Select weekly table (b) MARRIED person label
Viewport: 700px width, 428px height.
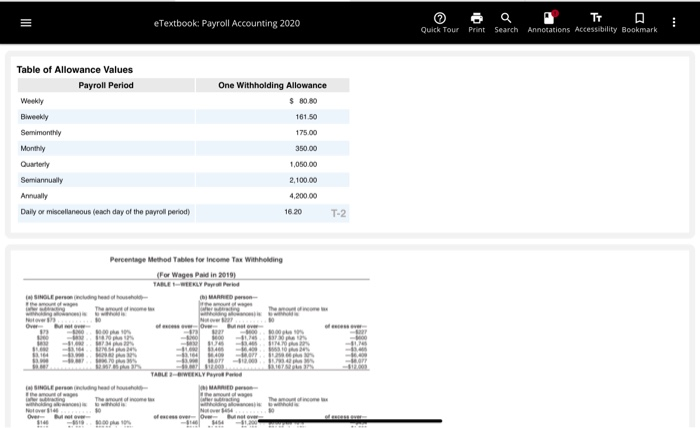tap(229, 297)
